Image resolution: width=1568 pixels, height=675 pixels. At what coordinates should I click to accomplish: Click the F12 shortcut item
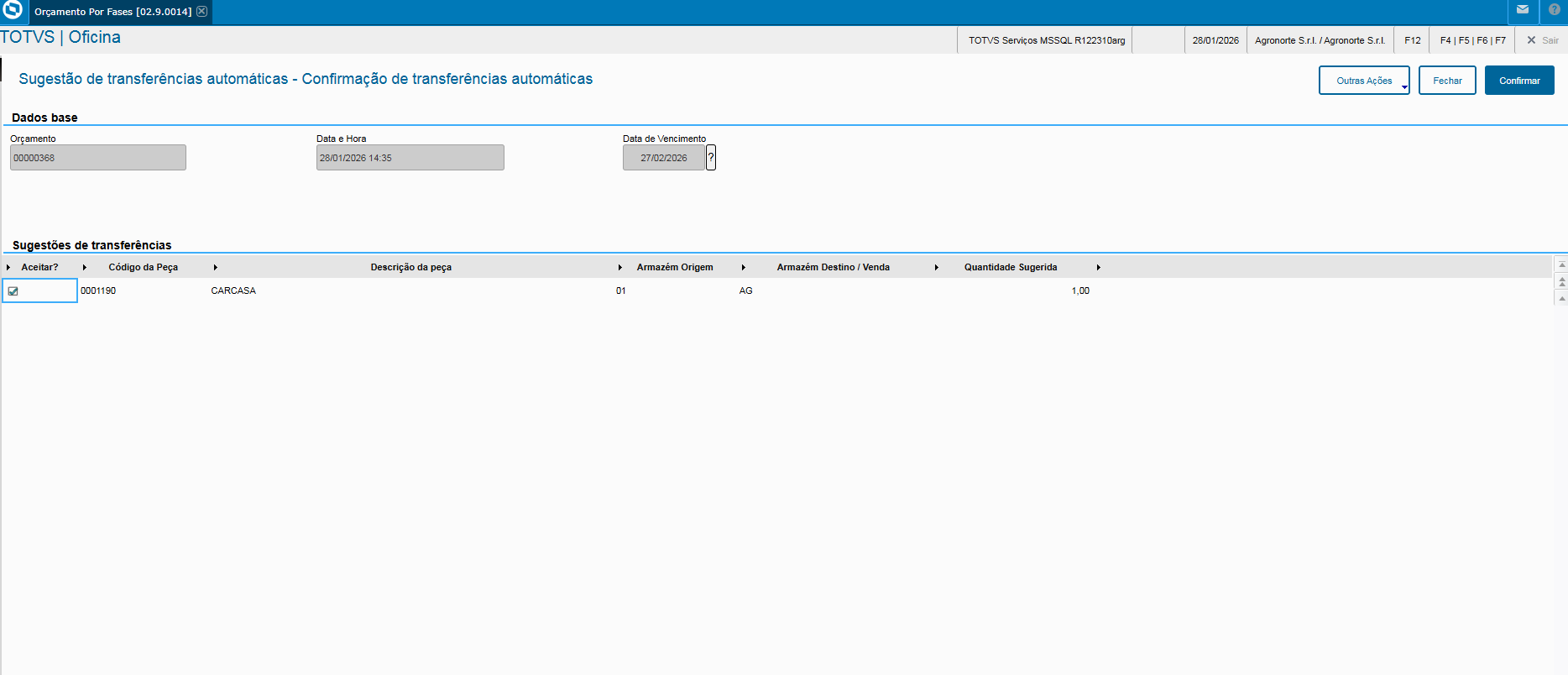click(x=1413, y=40)
